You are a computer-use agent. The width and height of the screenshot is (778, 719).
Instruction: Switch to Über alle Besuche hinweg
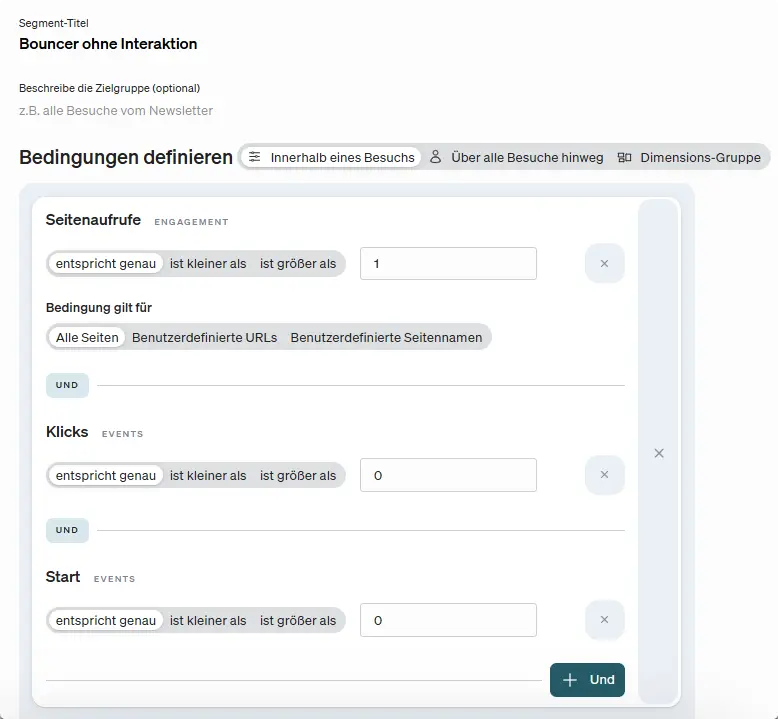(x=517, y=157)
